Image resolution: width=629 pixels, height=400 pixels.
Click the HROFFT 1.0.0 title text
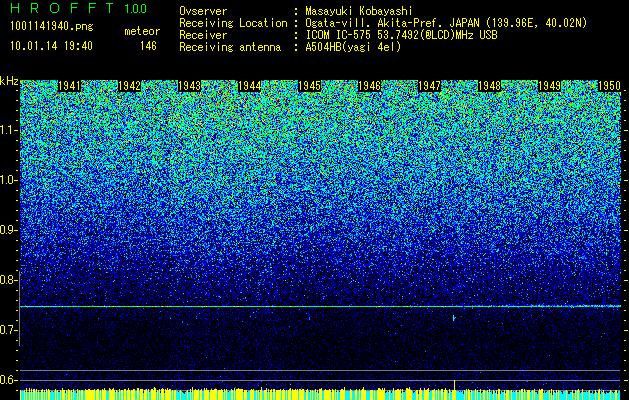[79, 8]
